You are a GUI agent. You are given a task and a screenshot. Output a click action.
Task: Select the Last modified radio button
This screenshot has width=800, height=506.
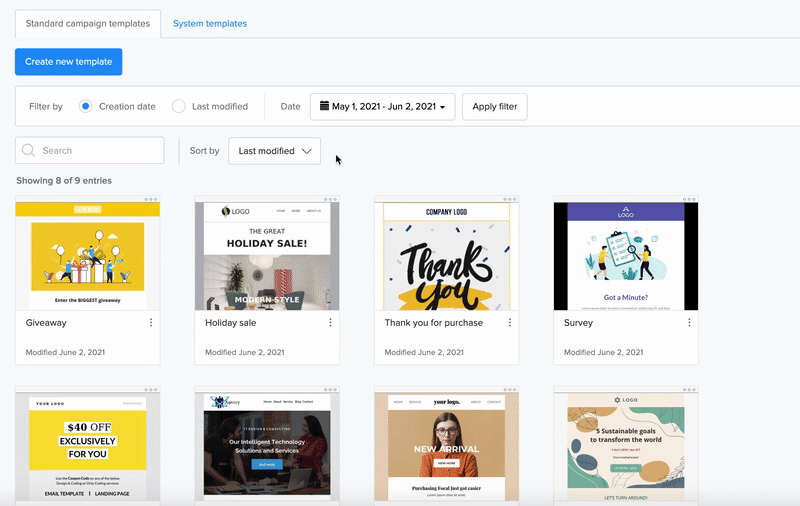point(179,107)
